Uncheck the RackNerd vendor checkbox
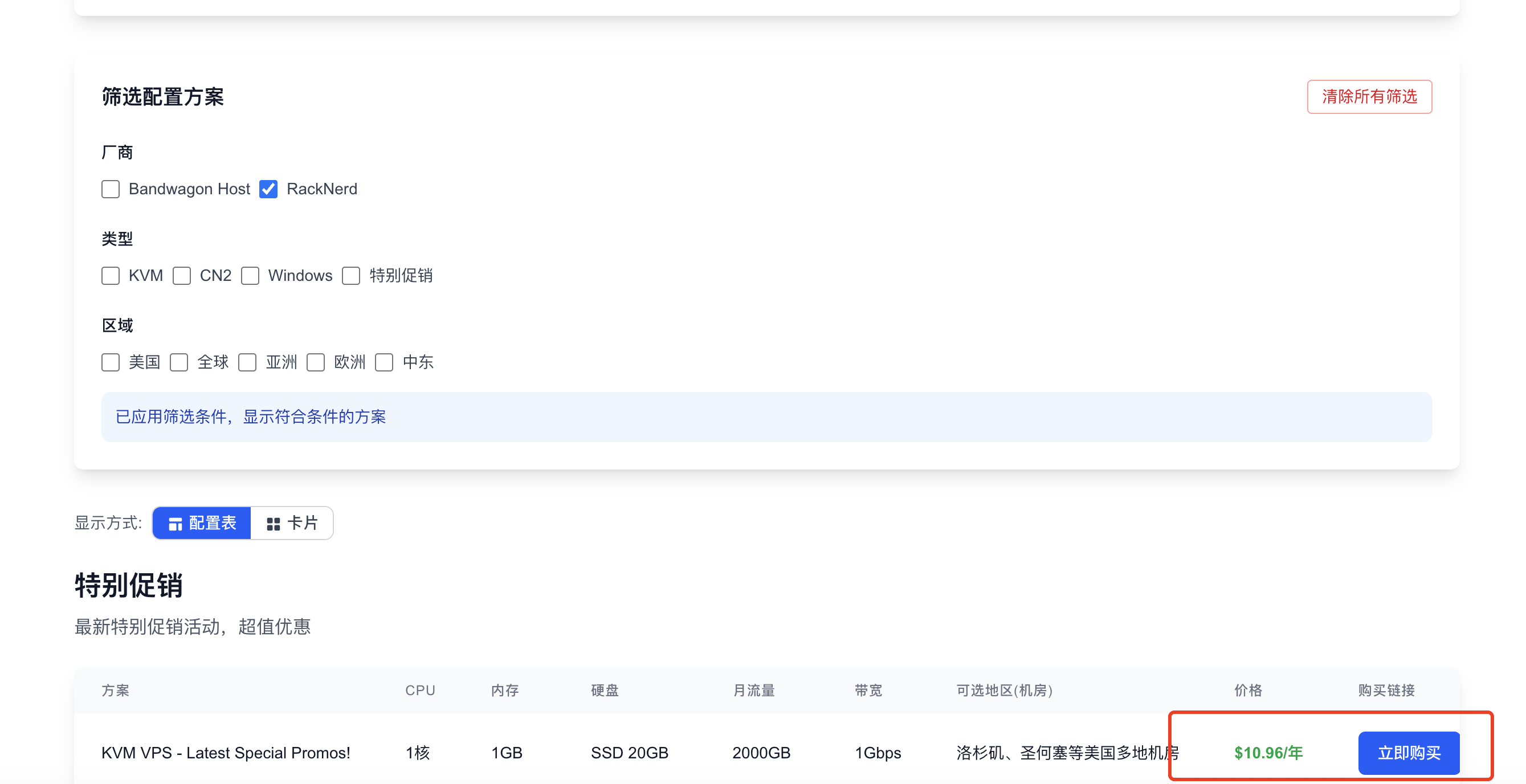 tap(268, 189)
